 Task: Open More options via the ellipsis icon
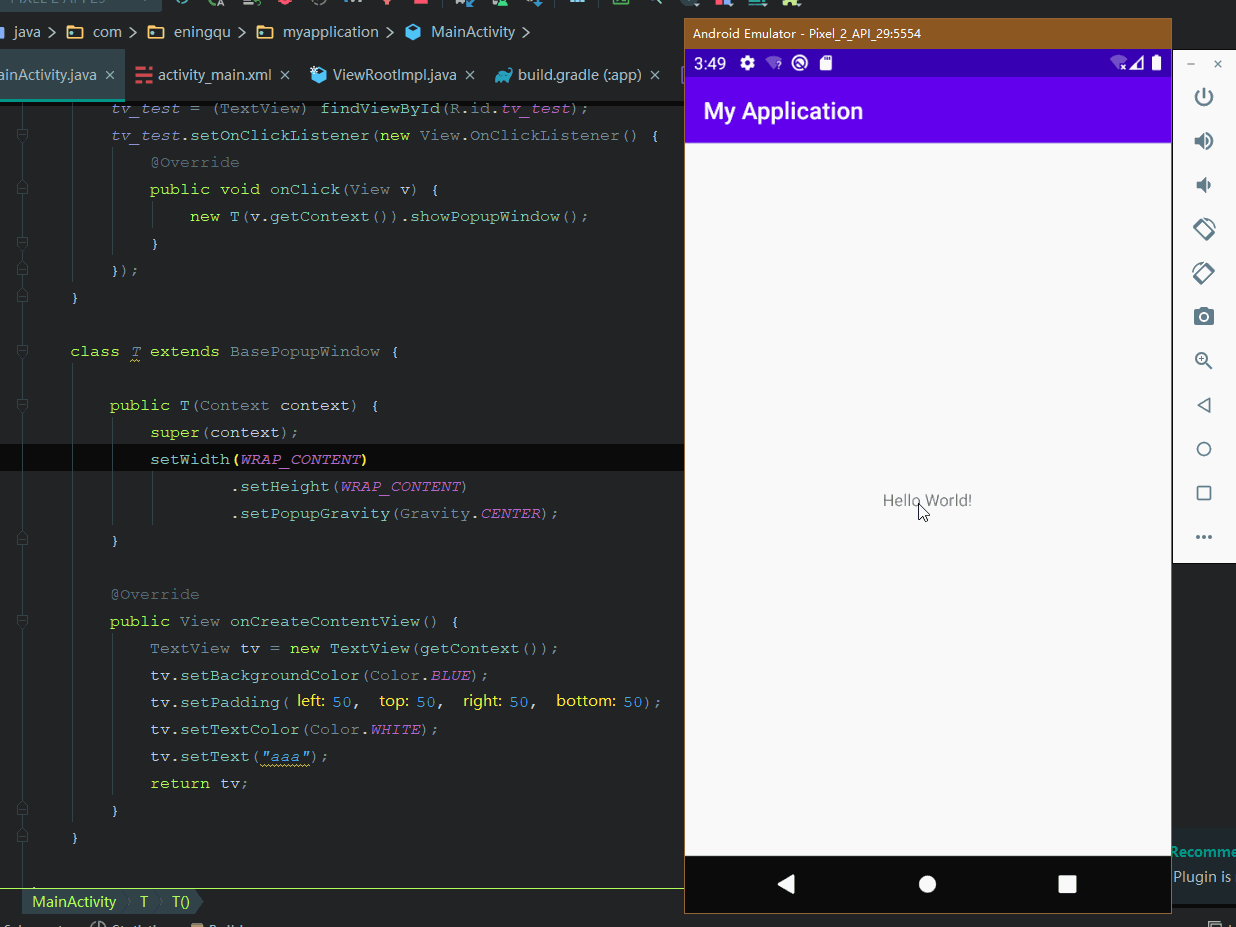[1204, 537]
